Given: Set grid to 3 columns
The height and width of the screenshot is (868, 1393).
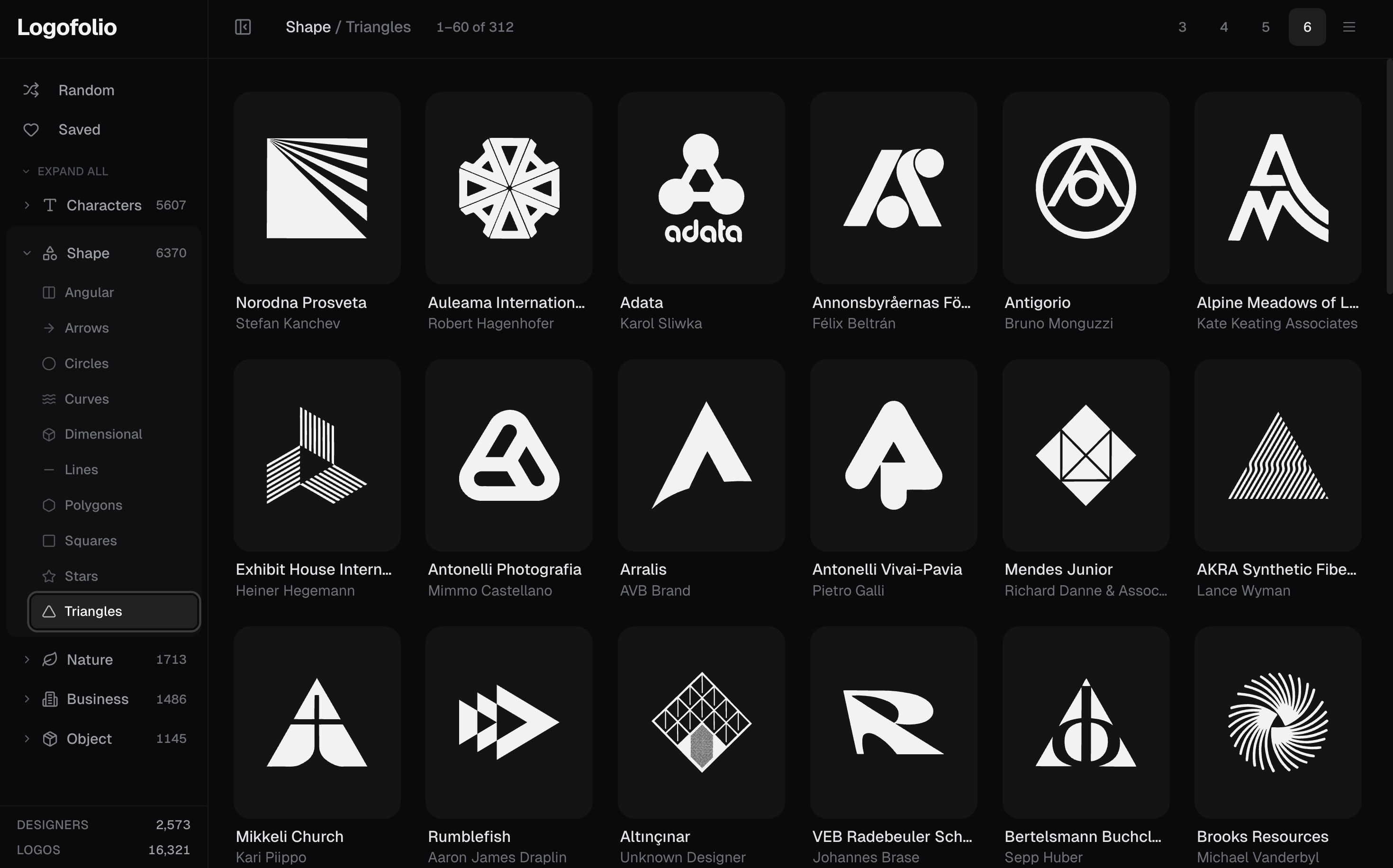Looking at the screenshot, I should pos(1182,27).
